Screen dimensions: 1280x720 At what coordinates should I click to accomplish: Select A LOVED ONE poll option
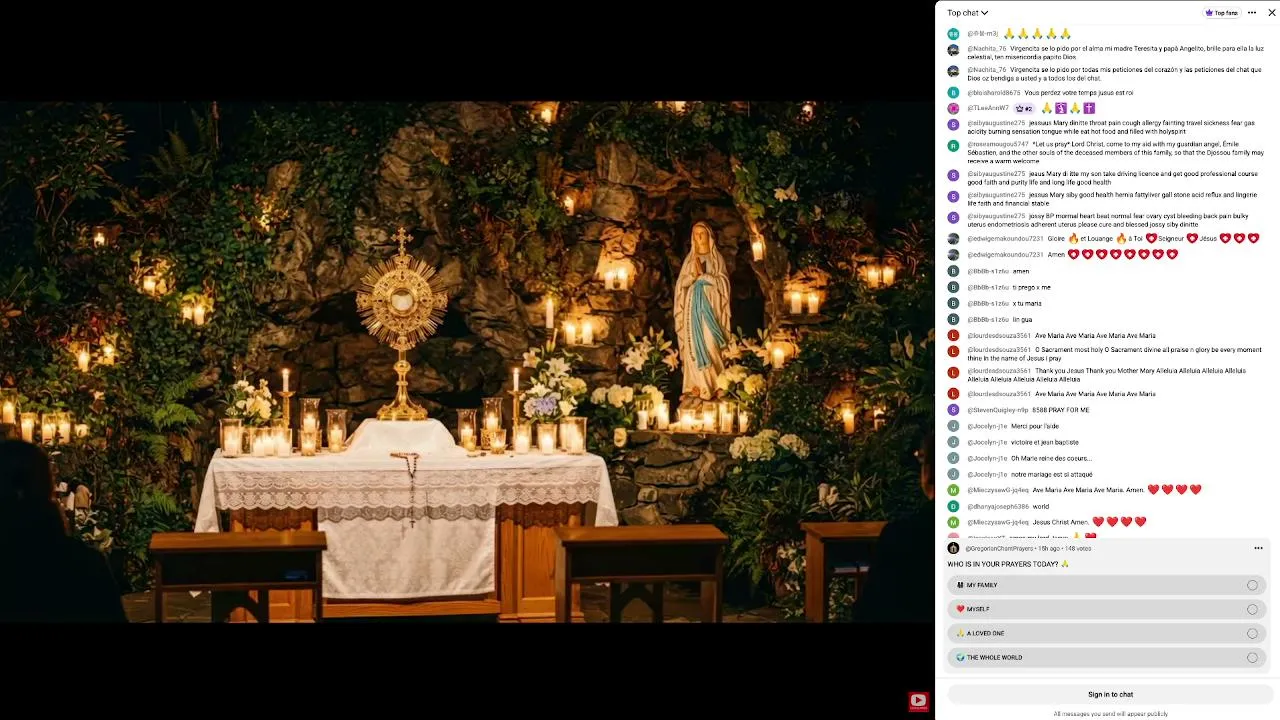1107,633
